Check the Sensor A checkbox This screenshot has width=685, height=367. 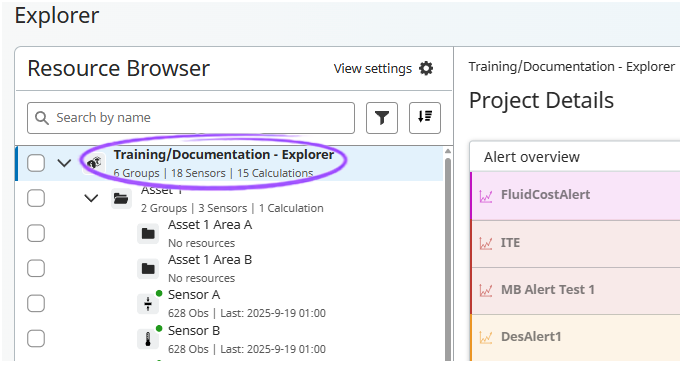(36, 303)
